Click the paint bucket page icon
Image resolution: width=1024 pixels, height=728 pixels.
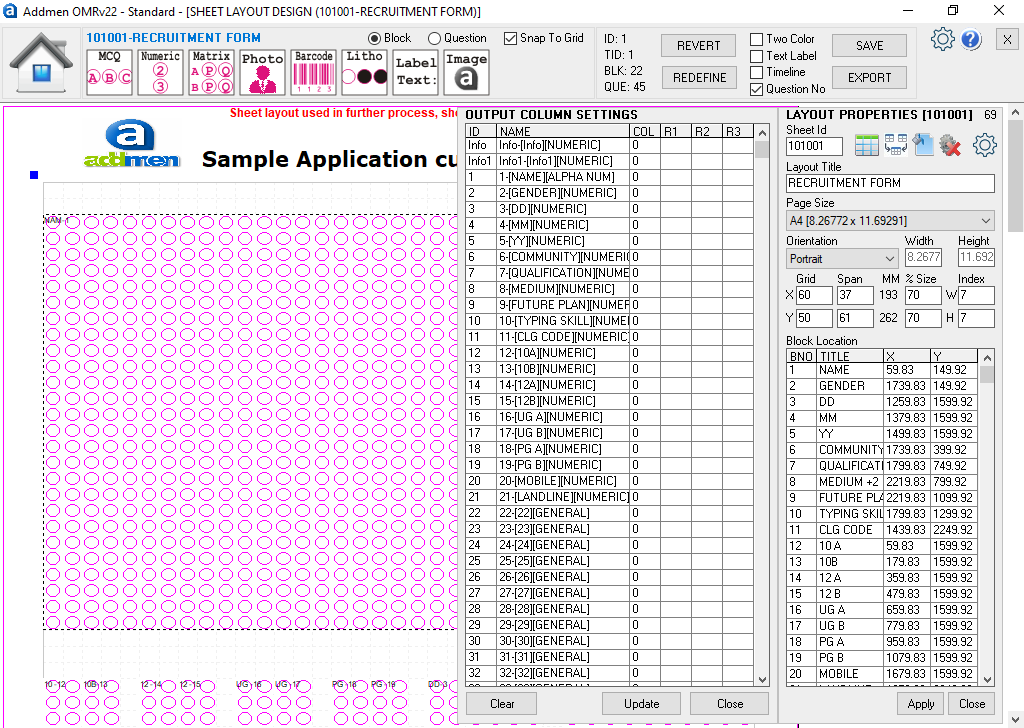(x=923, y=145)
